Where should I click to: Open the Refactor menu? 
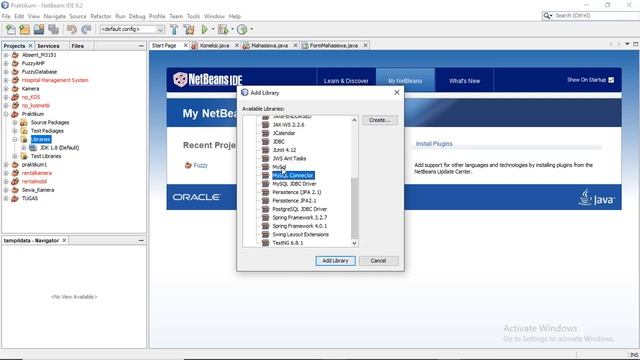[x=101, y=16]
